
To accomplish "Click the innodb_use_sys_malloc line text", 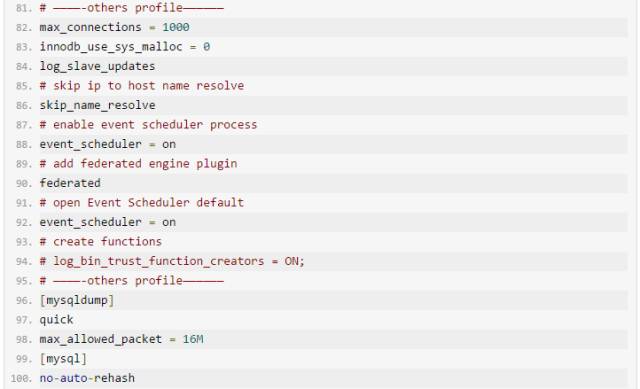I will (124, 47).
